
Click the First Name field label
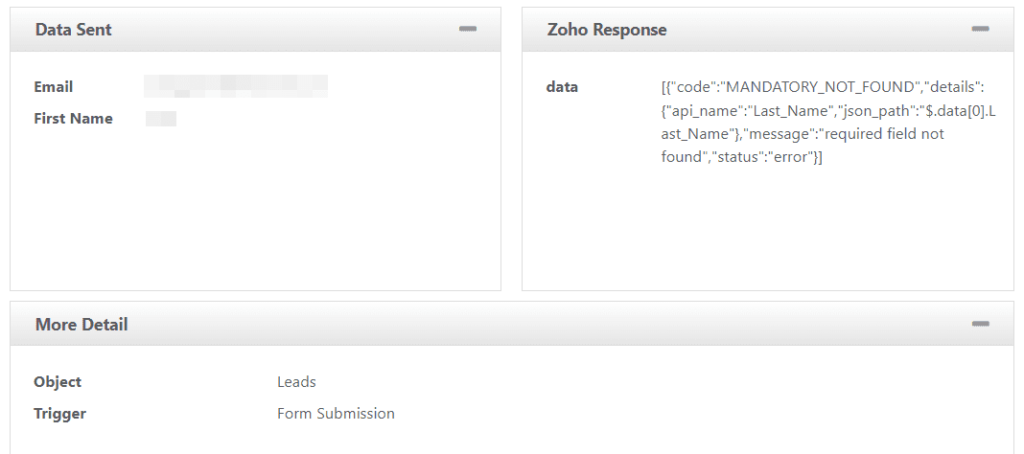pyautogui.click(x=73, y=119)
